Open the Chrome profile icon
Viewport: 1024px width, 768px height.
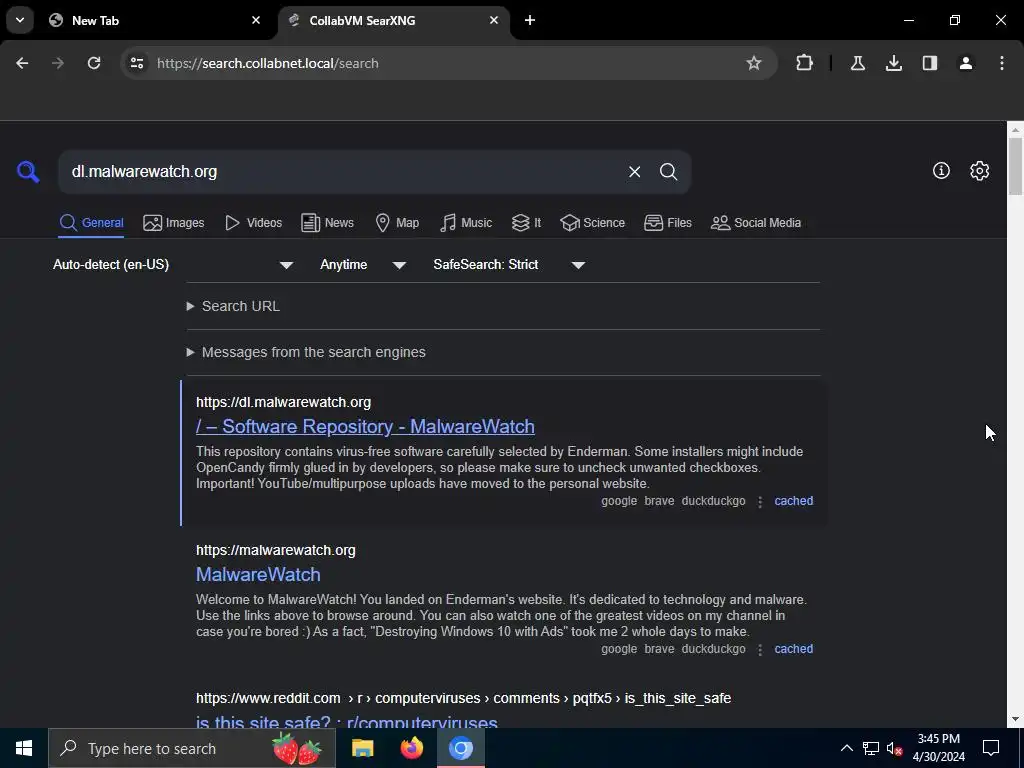pos(965,63)
